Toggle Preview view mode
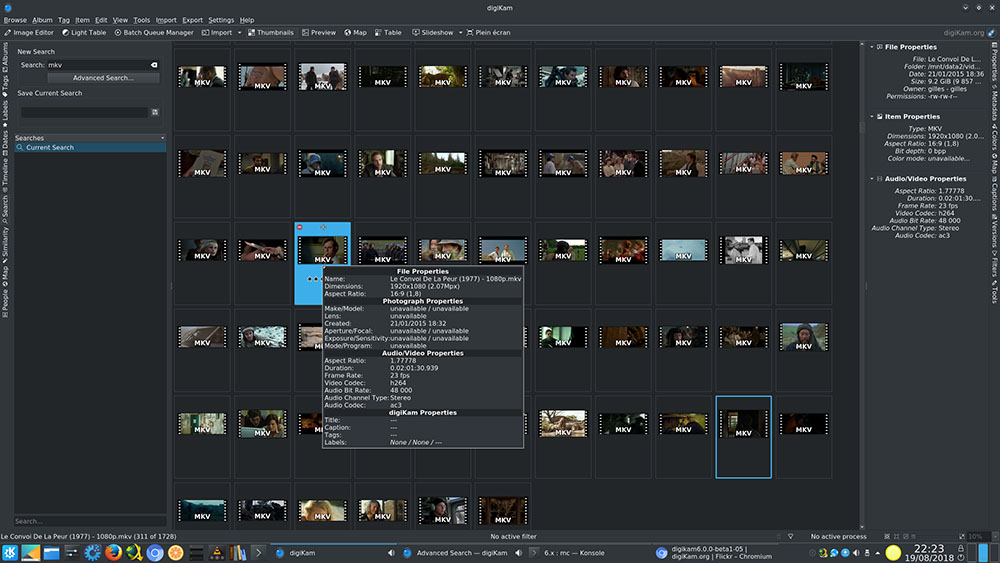Viewport: 1000px width, 563px height. tap(319, 32)
